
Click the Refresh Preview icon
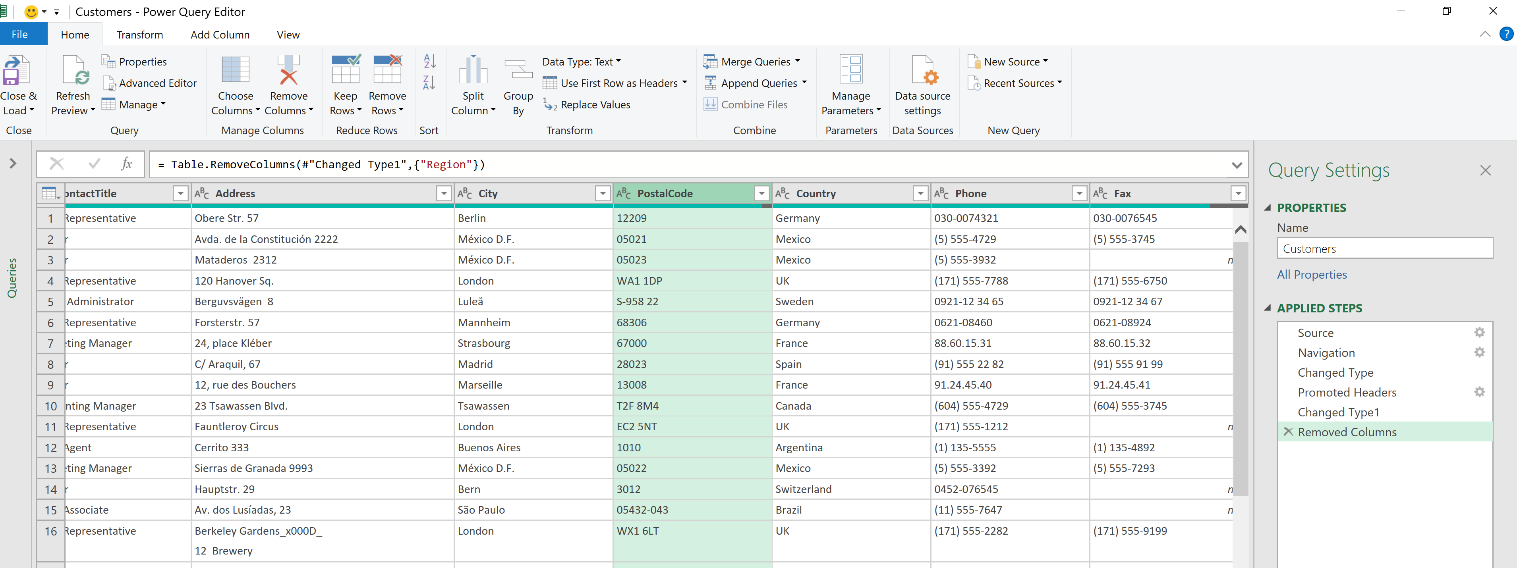click(76, 71)
